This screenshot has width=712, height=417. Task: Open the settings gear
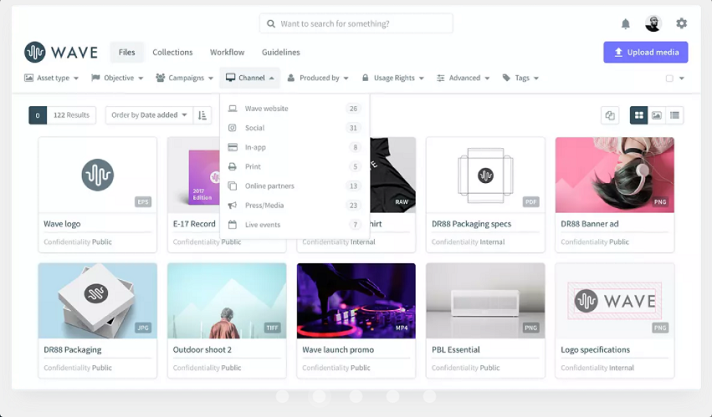click(681, 24)
